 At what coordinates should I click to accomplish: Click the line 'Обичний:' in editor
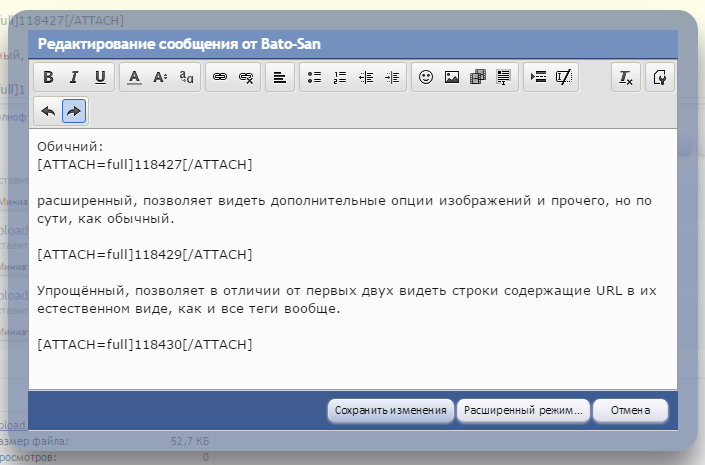70,147
